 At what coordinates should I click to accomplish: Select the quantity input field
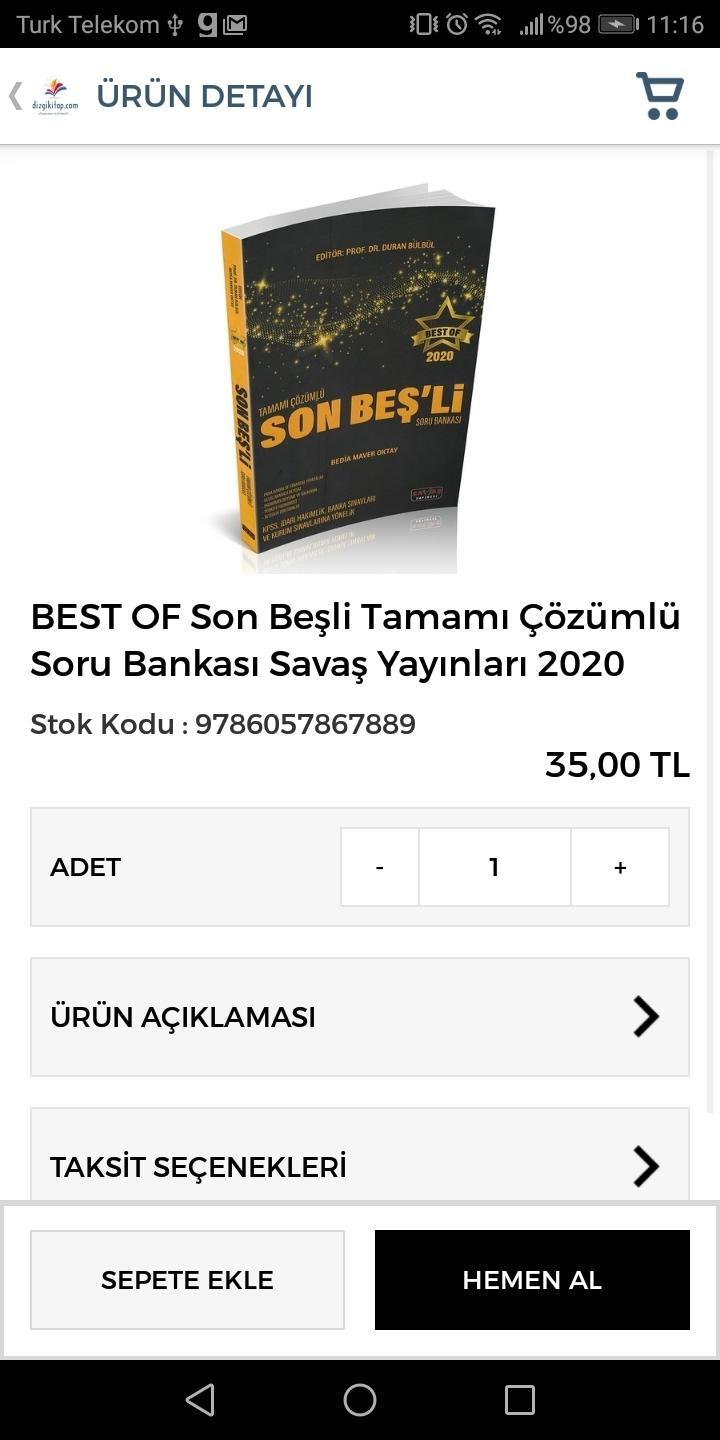tap(495, 867)
